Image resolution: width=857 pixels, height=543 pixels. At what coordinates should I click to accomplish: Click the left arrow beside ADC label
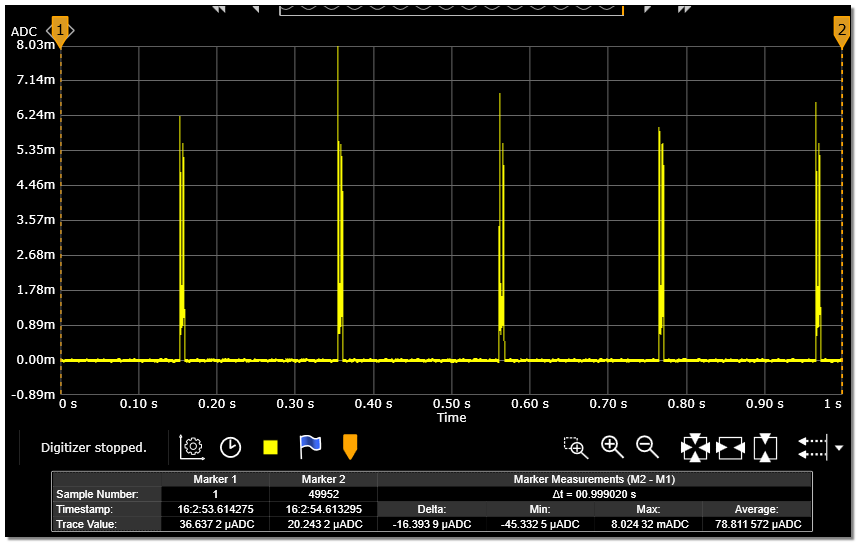pyautogui.click(x=49, y=32)
